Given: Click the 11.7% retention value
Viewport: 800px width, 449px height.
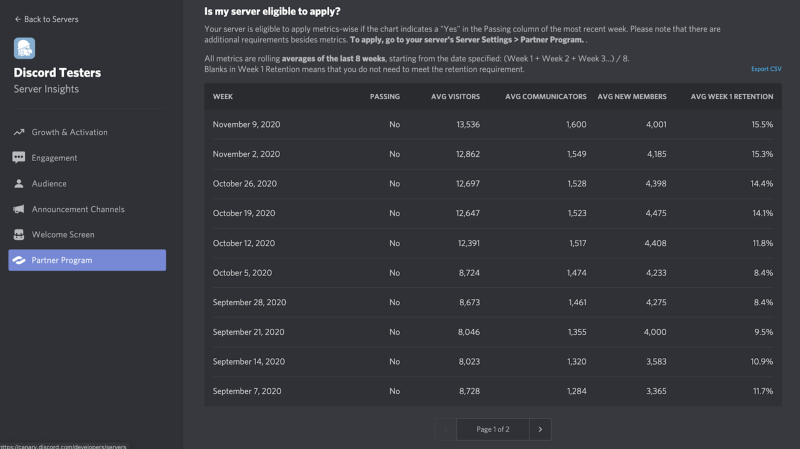Looking at the screenshot, I should tap(763, 391).
